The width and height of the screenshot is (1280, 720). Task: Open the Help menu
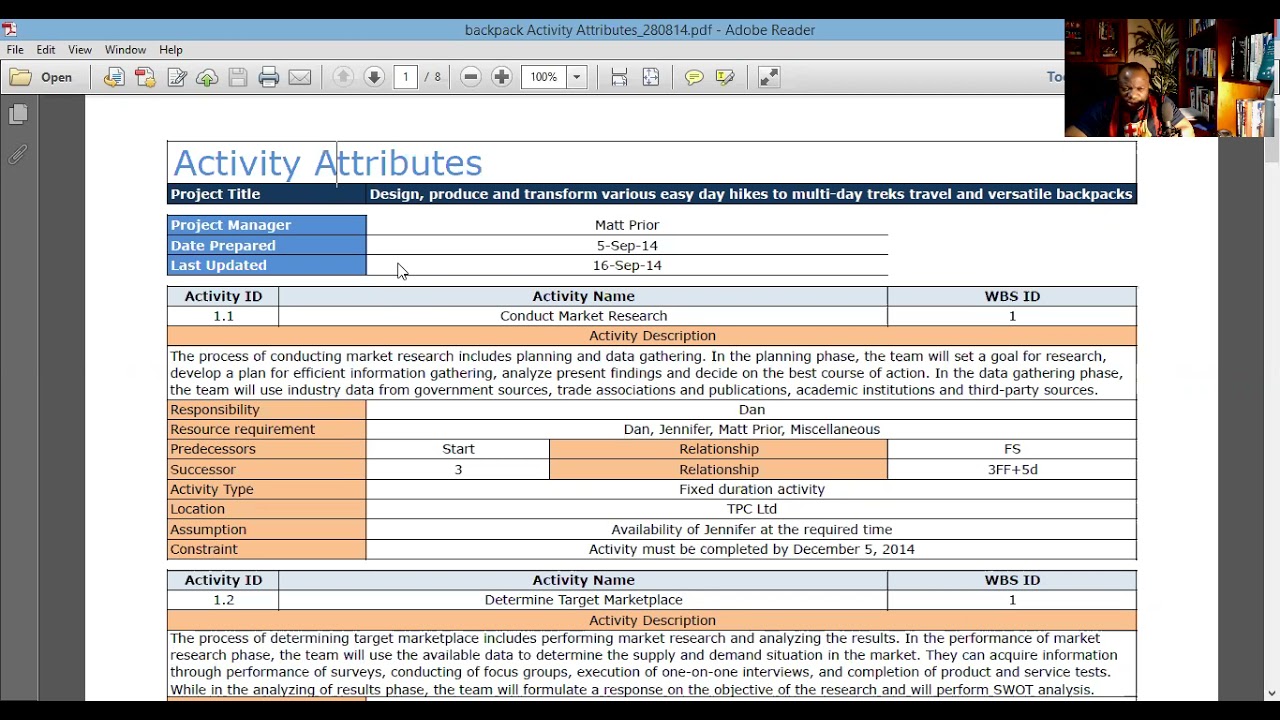[x=171, y=49]
